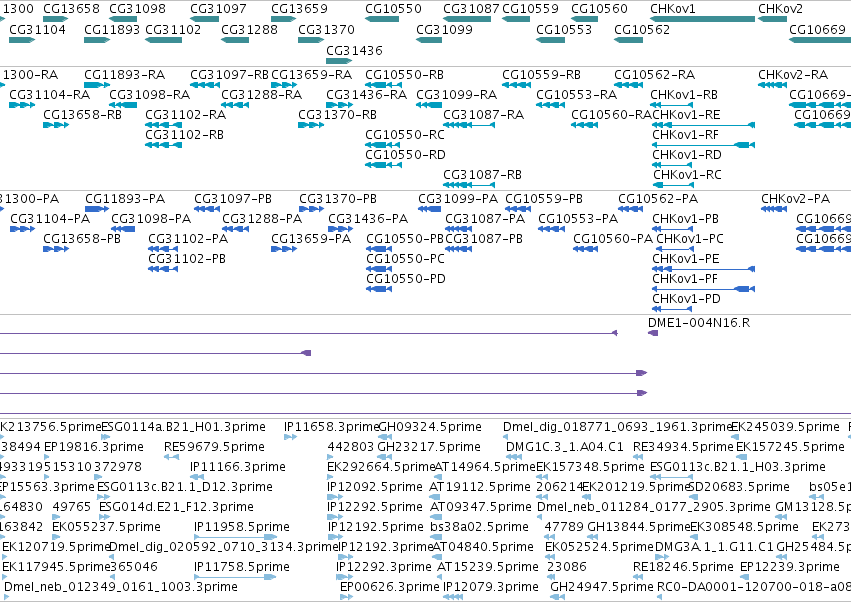Select the CG31104 gene label
Screen dimensions: 851x602
point(37,29)
